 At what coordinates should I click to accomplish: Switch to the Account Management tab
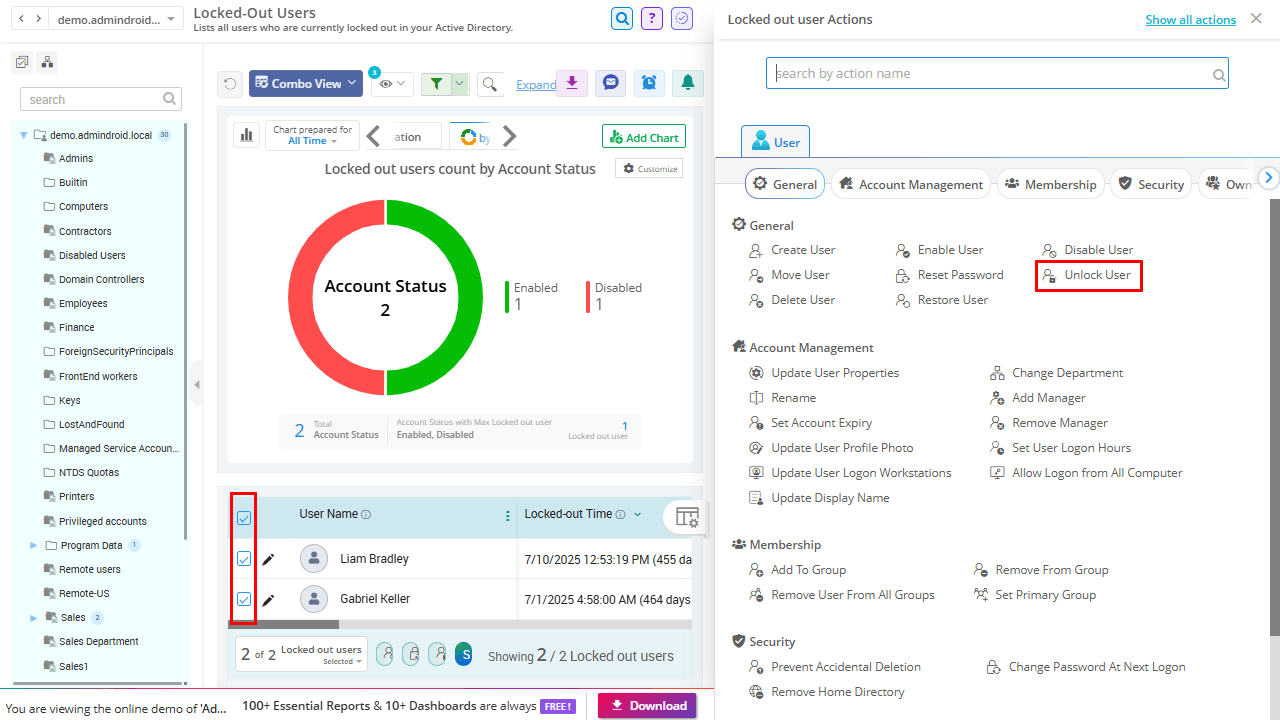tap(910, 184)
